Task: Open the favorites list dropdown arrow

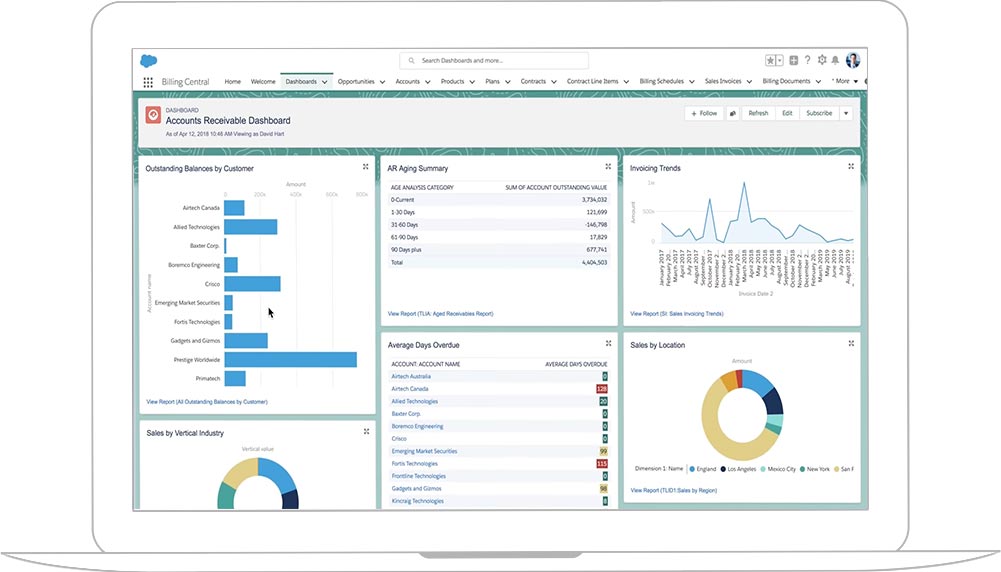Action: pyautogui.click(x=779, y=61)
